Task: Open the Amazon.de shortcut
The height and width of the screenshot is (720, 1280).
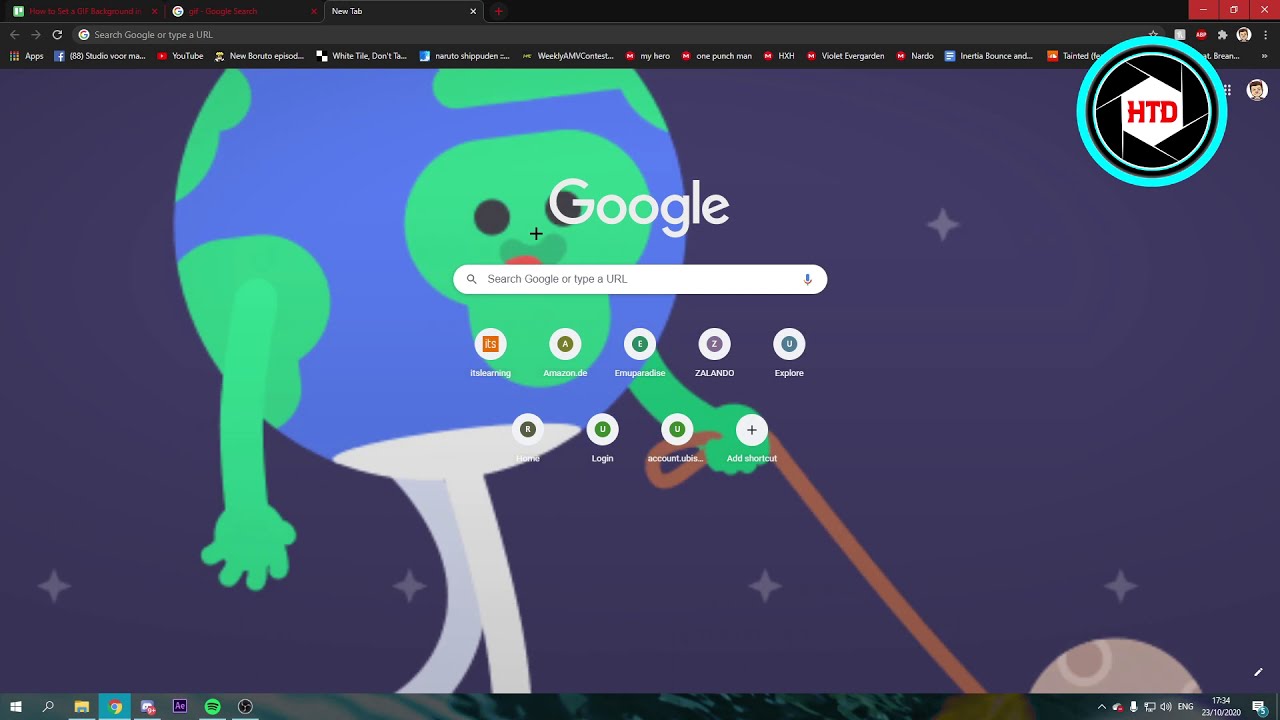Action: (x=565, y=353)
